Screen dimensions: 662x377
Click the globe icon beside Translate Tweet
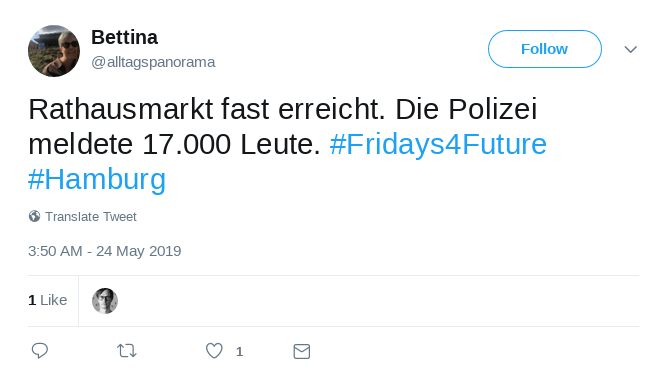[x=35, y=216]
